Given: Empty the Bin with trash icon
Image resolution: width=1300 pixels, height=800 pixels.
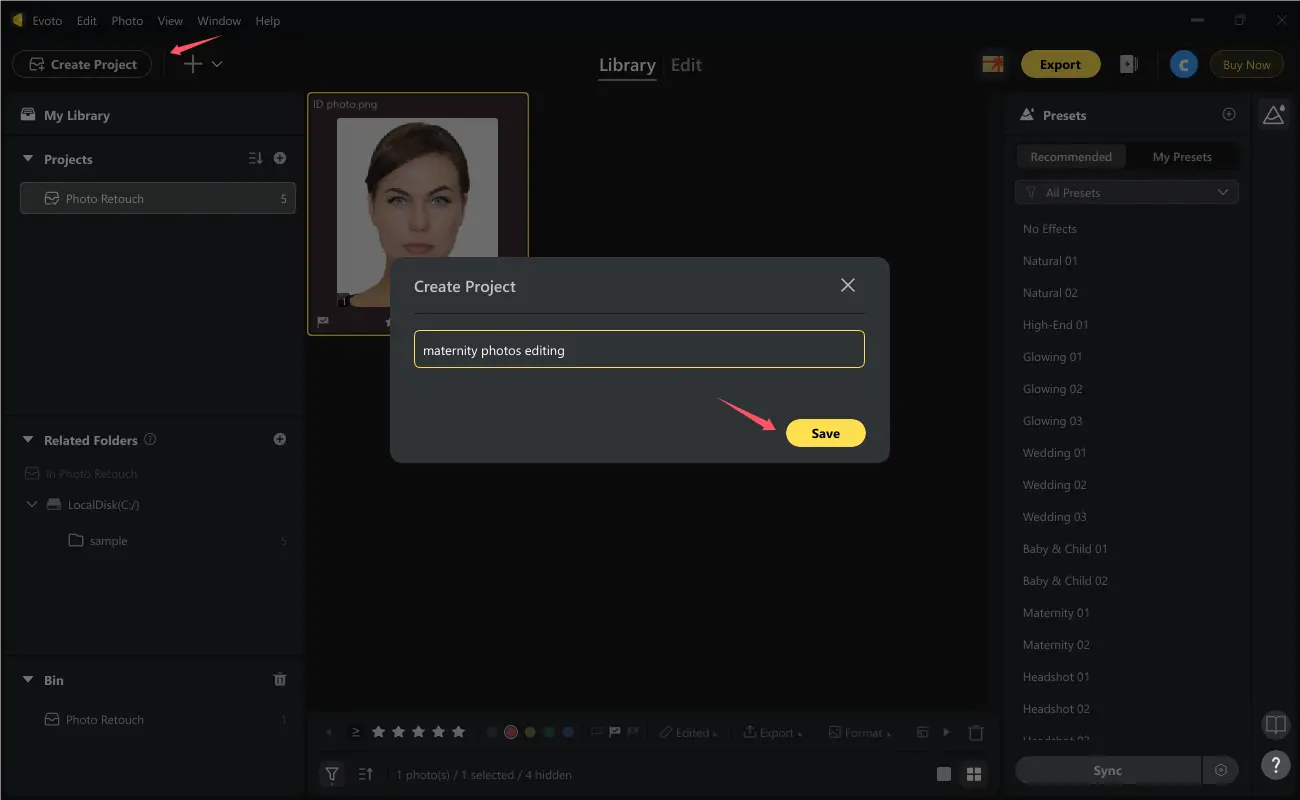Looking at the screenshot, I should 280,680.
